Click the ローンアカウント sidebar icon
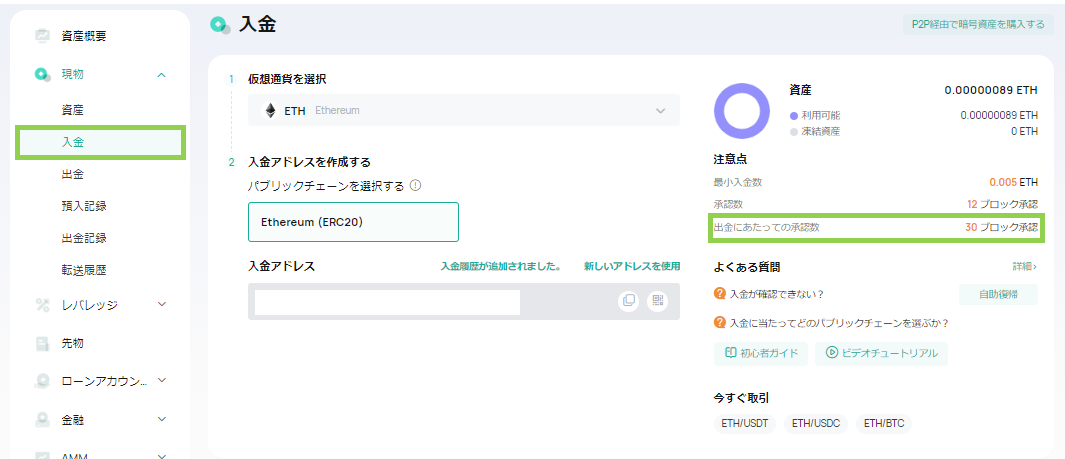The image size is (1065, 459). [x=43, y=380]
